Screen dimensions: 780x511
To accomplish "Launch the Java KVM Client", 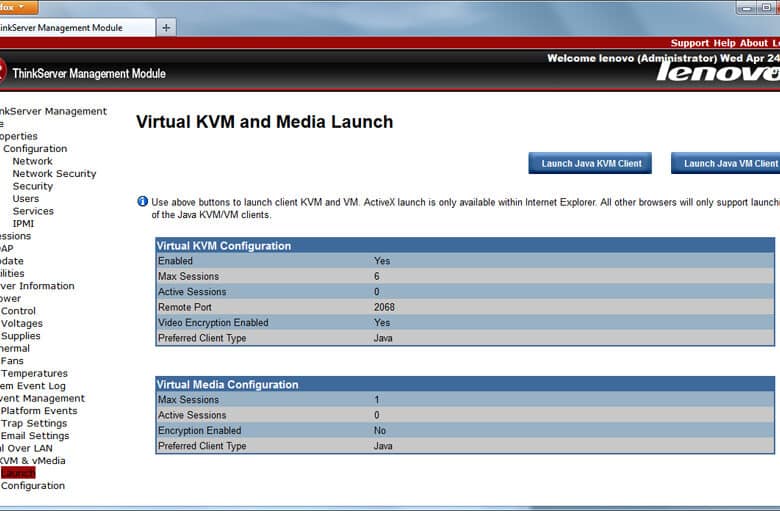I will point(590,163).
